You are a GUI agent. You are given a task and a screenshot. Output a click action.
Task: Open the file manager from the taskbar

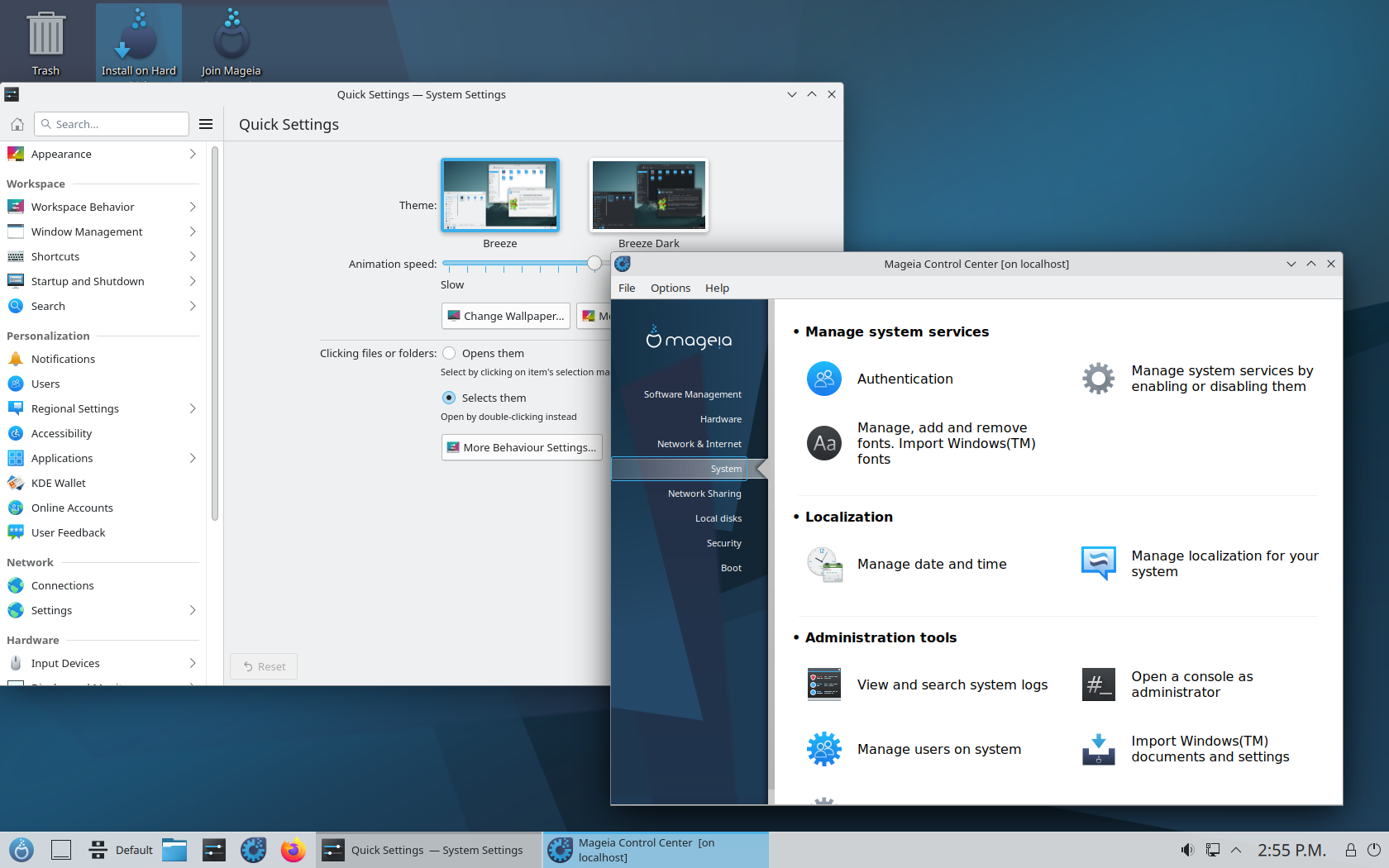point(174,850)
